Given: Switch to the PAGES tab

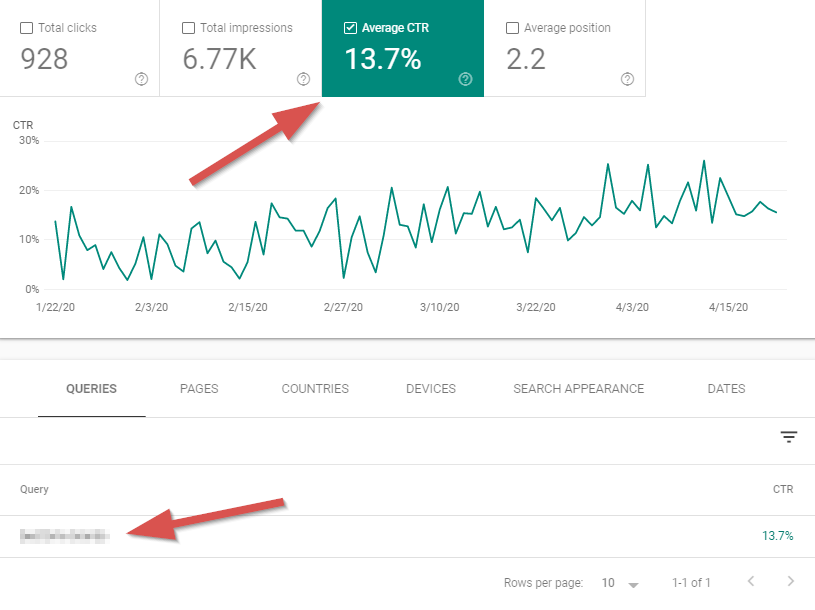Looking at the screenshot, I should click(x=198, y=389).
